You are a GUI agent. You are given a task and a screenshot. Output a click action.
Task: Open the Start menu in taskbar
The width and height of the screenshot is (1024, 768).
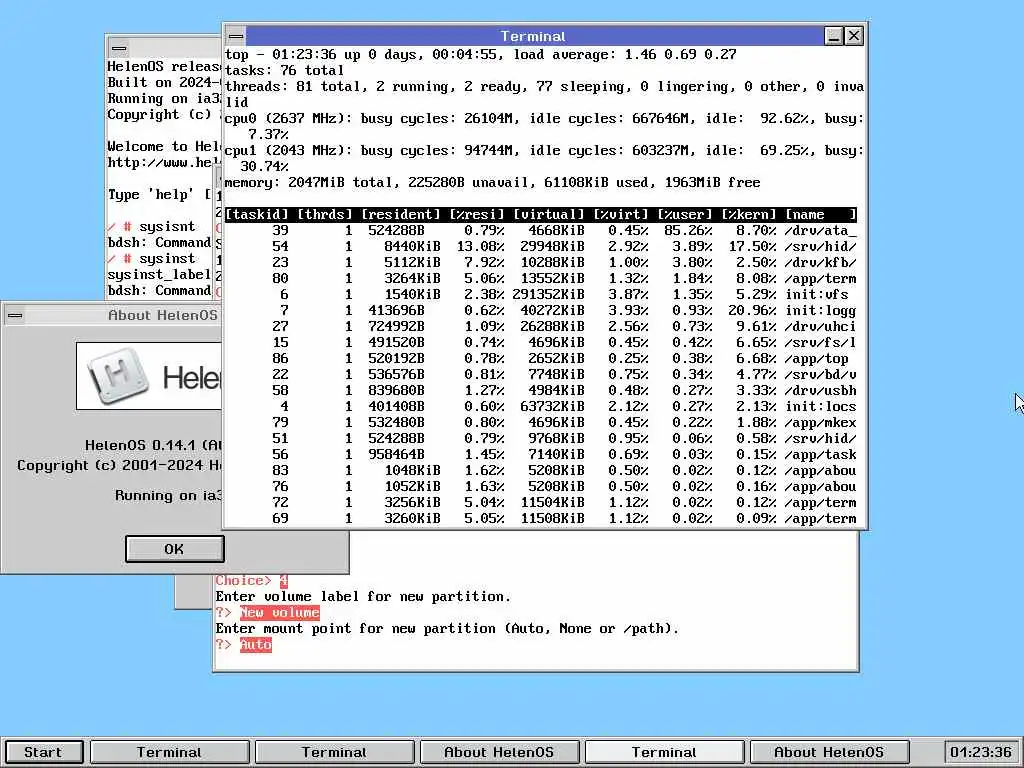click(43, 752)
